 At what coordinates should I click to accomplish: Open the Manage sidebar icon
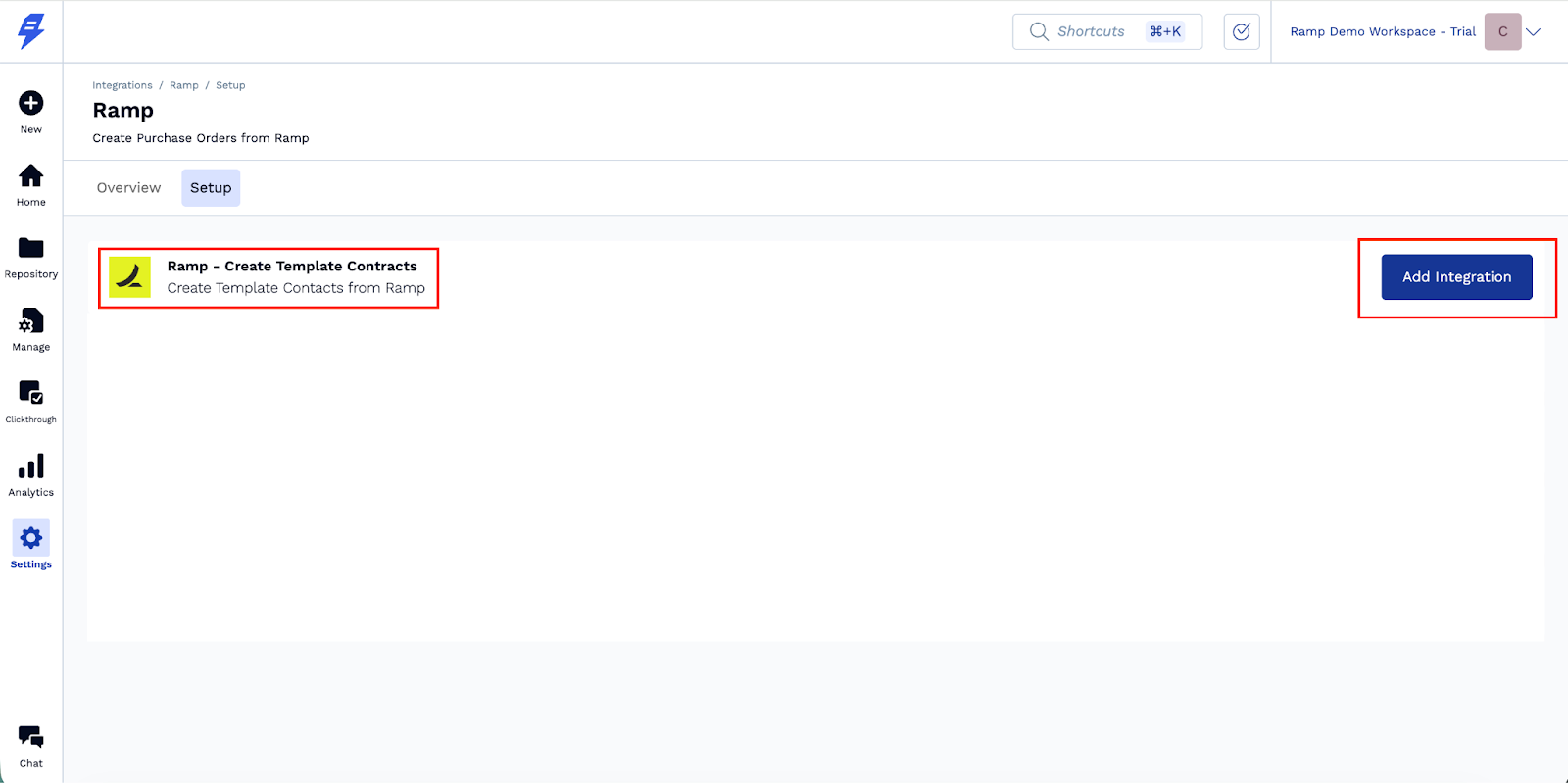[x=31, y=320]
